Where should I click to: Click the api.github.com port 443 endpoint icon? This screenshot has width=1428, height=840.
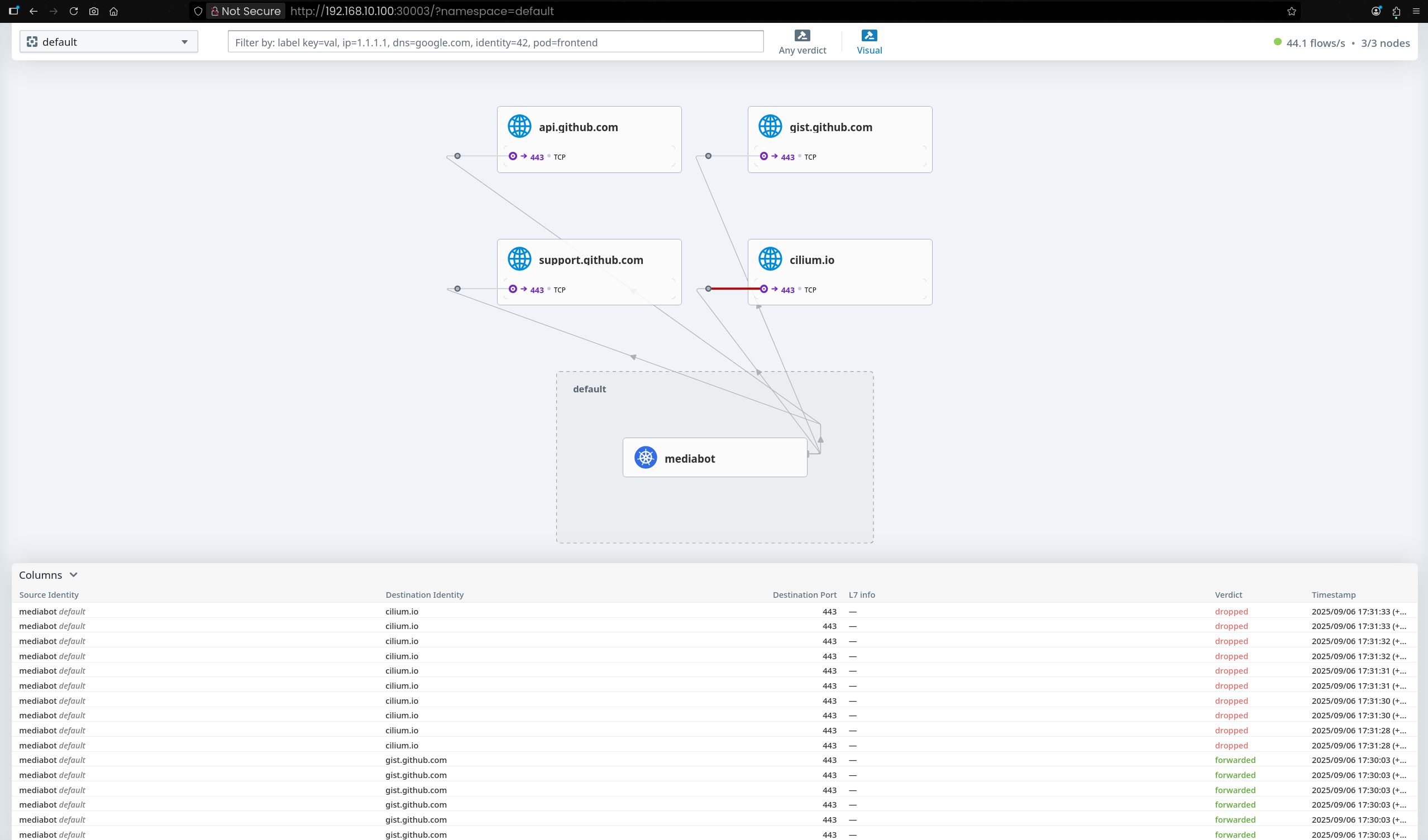512,156
